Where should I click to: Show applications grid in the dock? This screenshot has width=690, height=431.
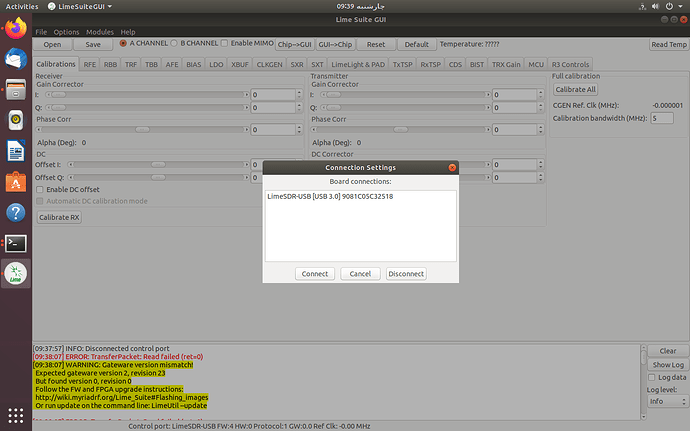pos(16,415)
